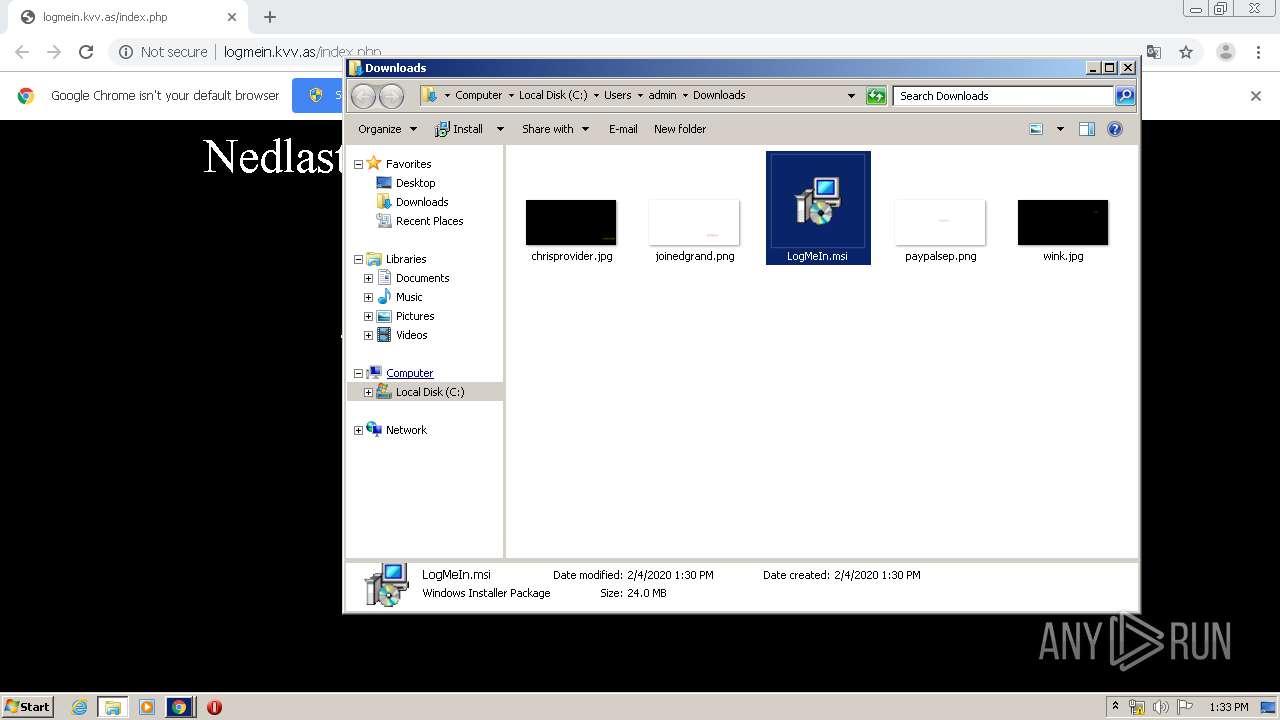Image resolution: width=1280 pixels, height=720 pixels.
Task: Show hidden tray icons arrow
Action: point(1115,707)
